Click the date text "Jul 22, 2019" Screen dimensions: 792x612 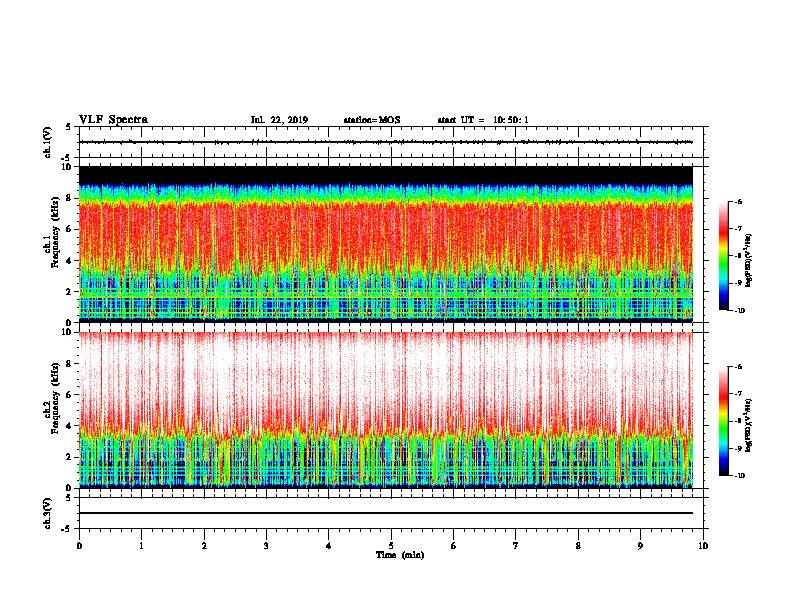pos(279,120)
